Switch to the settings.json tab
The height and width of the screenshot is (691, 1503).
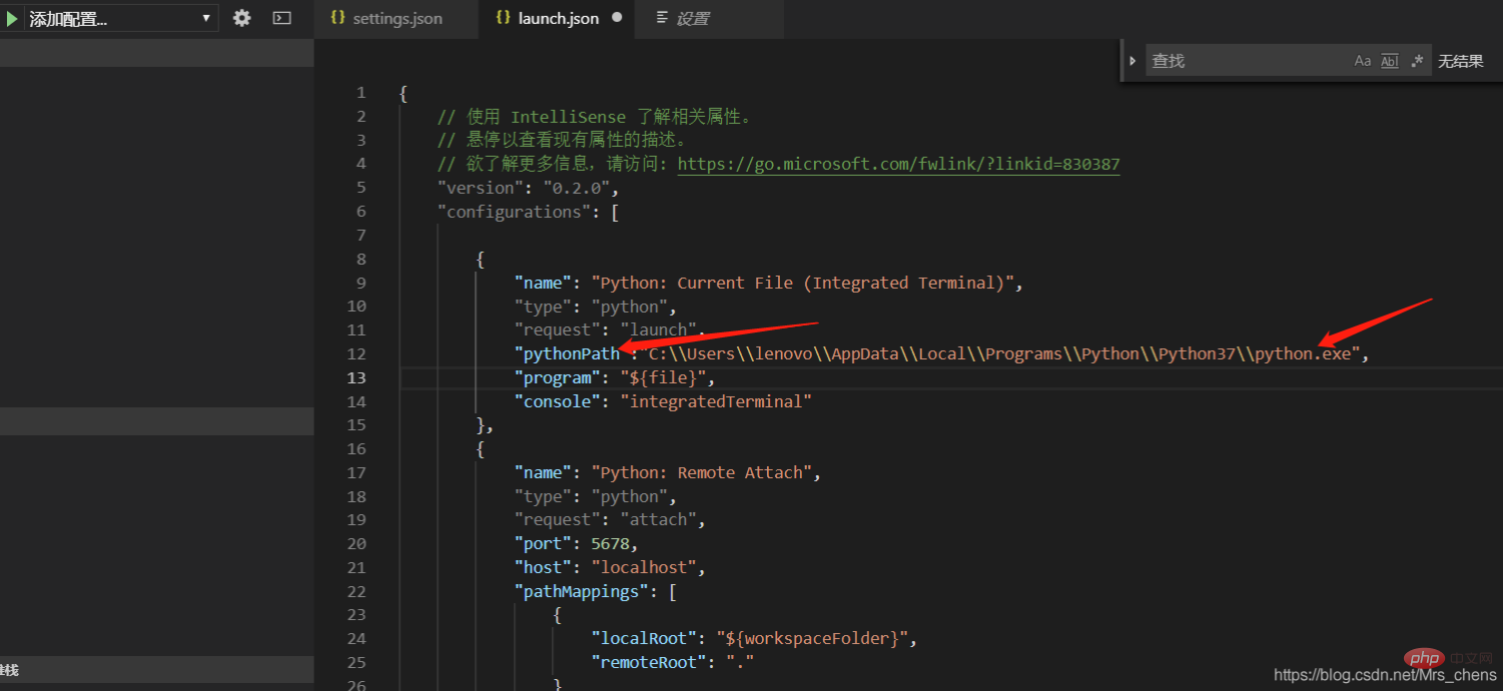click(397, 18)
